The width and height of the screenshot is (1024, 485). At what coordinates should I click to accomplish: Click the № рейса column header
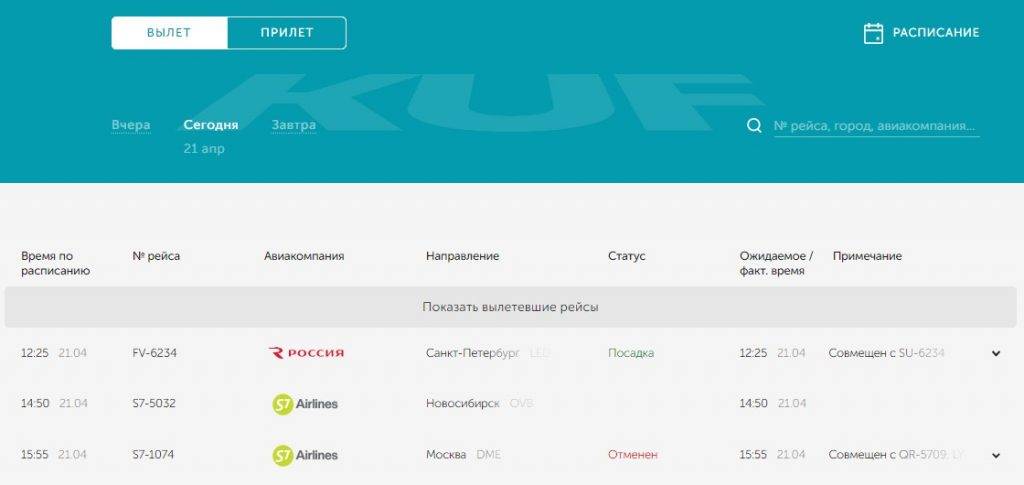point(155,257)
